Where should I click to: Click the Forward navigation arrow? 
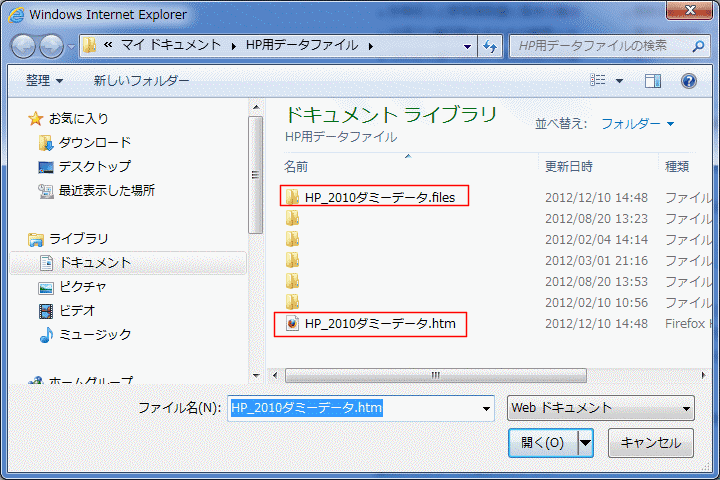51,46
